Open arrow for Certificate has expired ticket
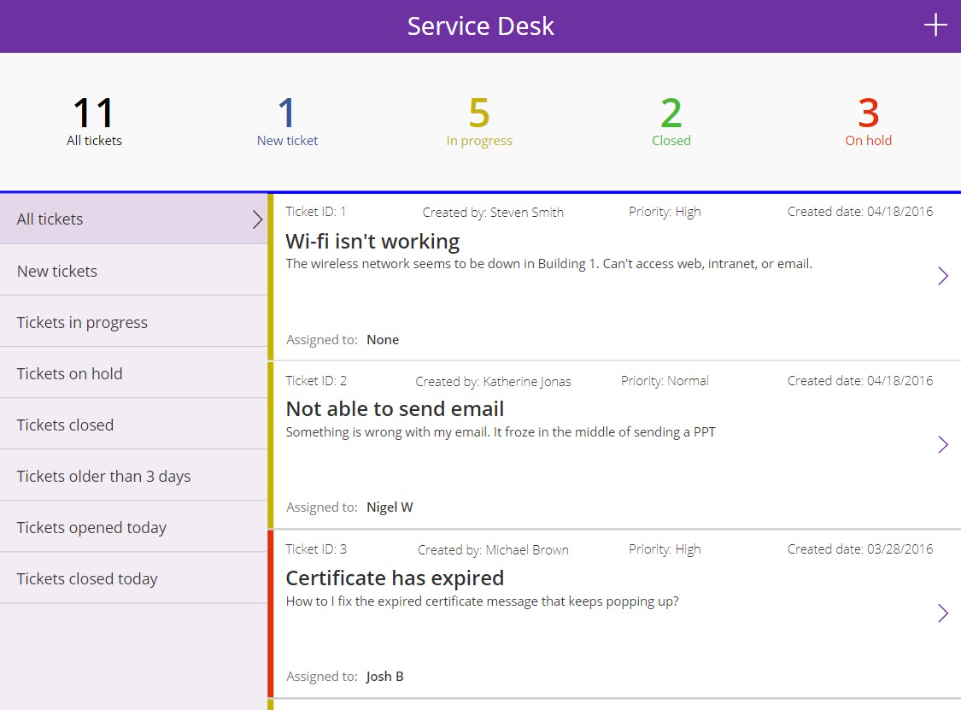 coord(942,613)
